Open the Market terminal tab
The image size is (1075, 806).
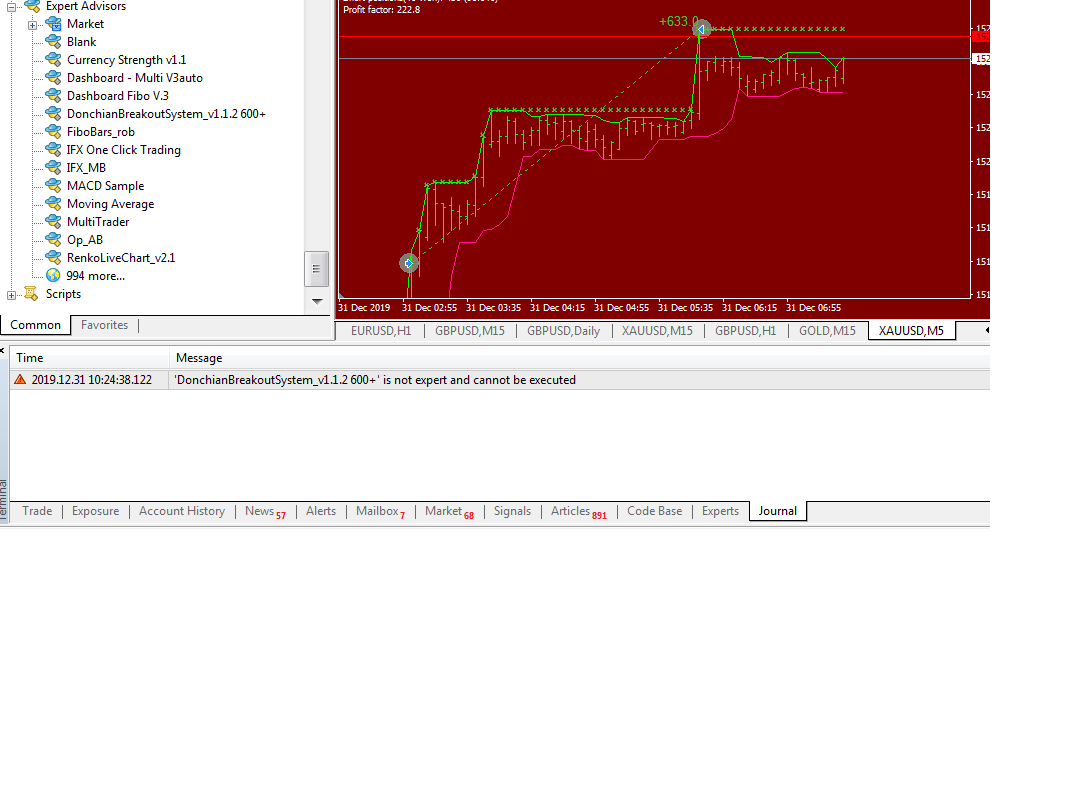click(x=449, y=511)
